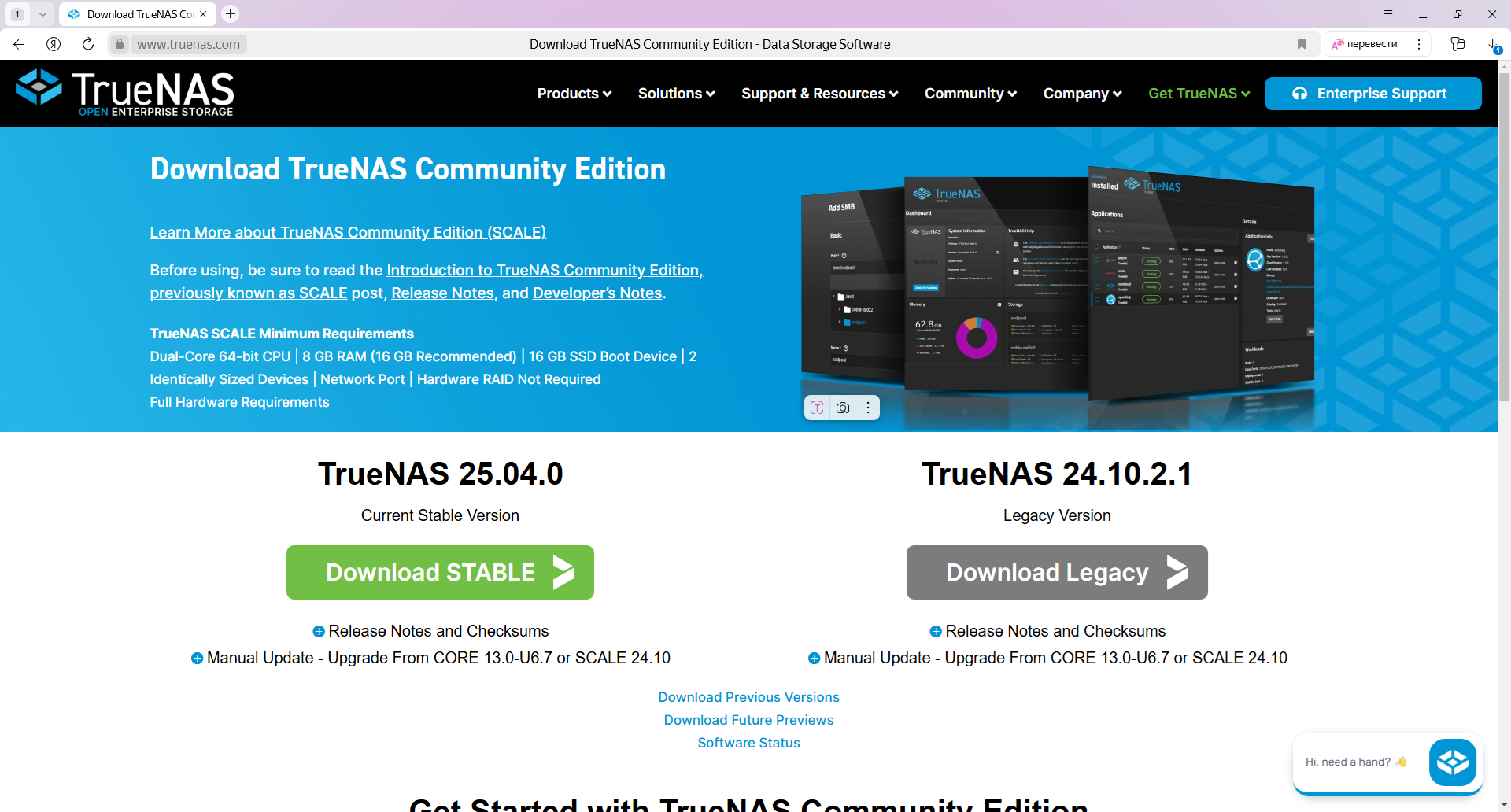Image resolution: width=1511 pixels, height=812 pixels.
Task: Open the Release Notes link in intro text
Action: tap(443, 293)
